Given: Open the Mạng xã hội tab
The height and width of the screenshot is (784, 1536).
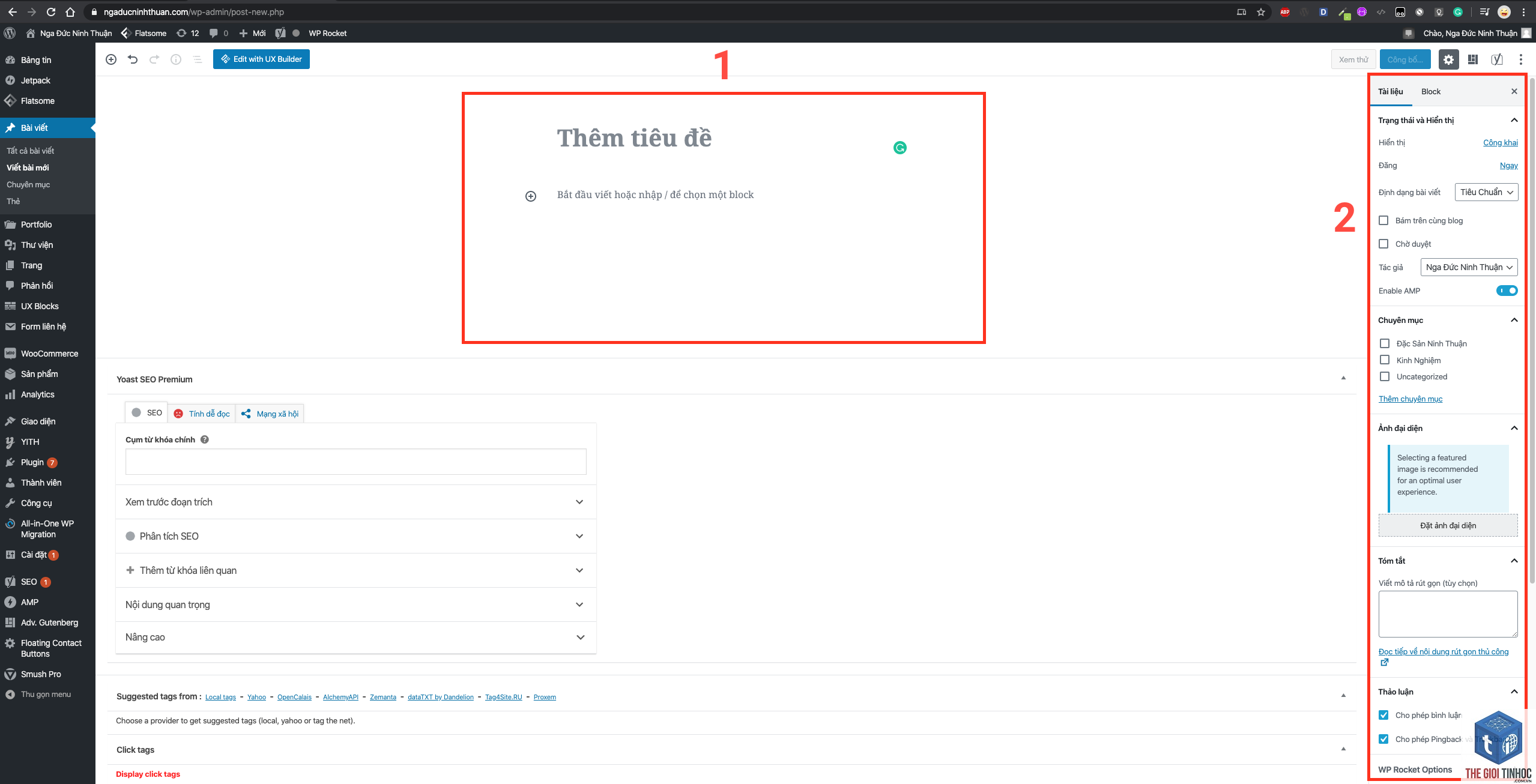Looking at the screenshot, I should pos(270,414).
